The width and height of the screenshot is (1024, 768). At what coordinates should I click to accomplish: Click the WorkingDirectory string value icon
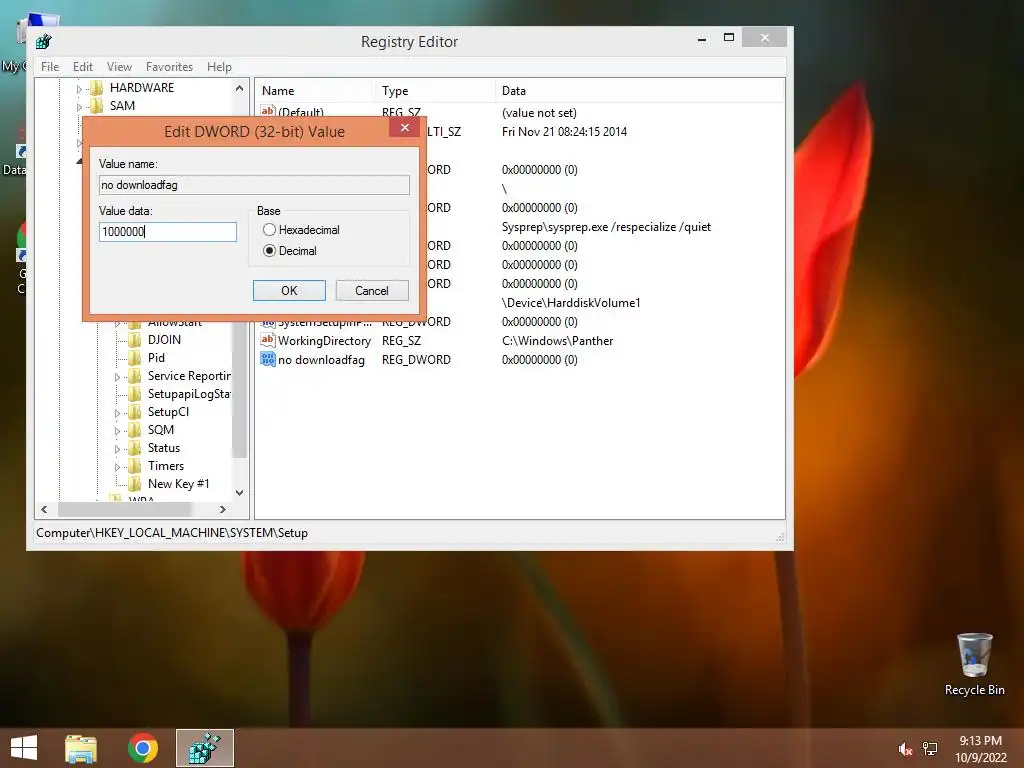[268, 340]
